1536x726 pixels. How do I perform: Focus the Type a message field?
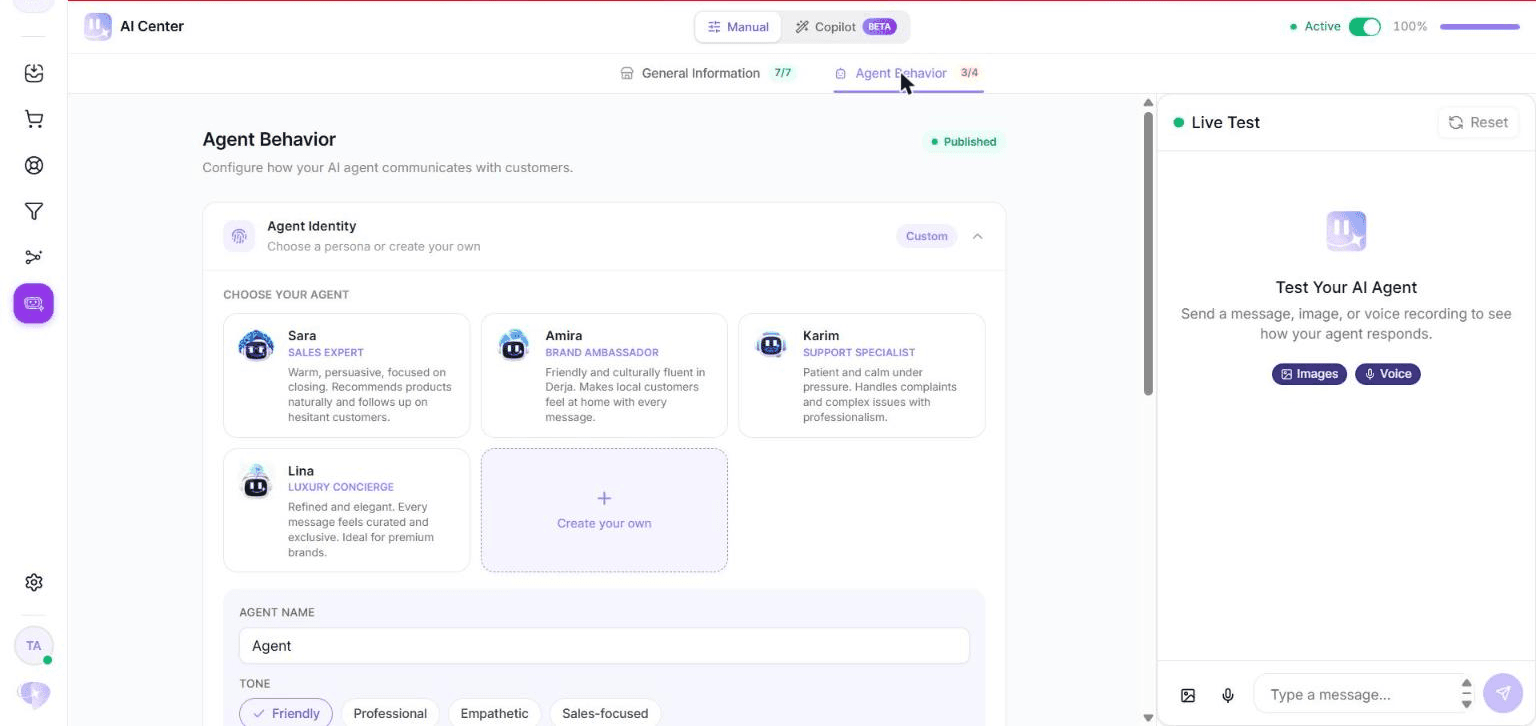(1364, 694)
